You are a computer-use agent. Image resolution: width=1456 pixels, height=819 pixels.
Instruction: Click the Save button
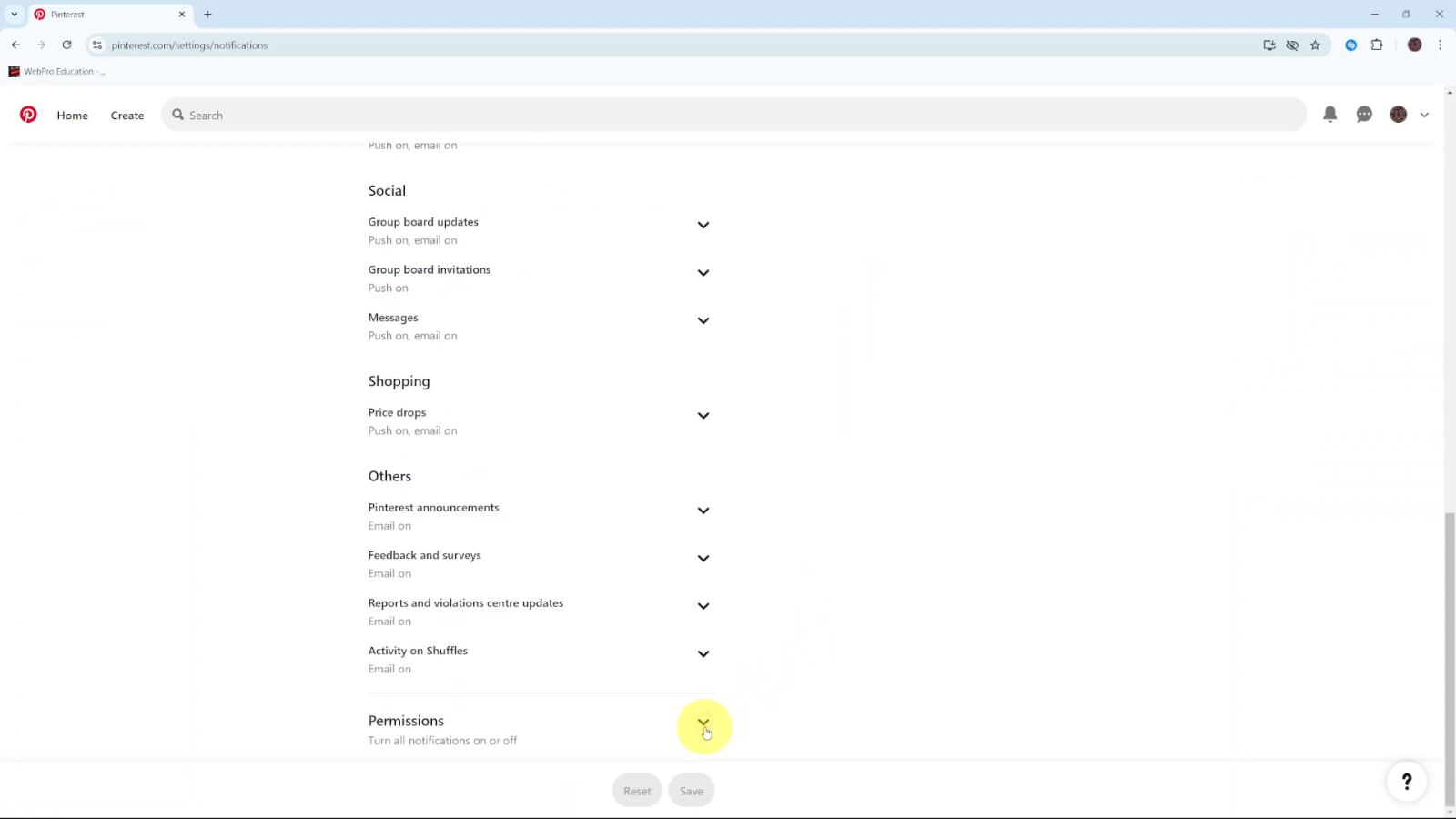[692, 791]
